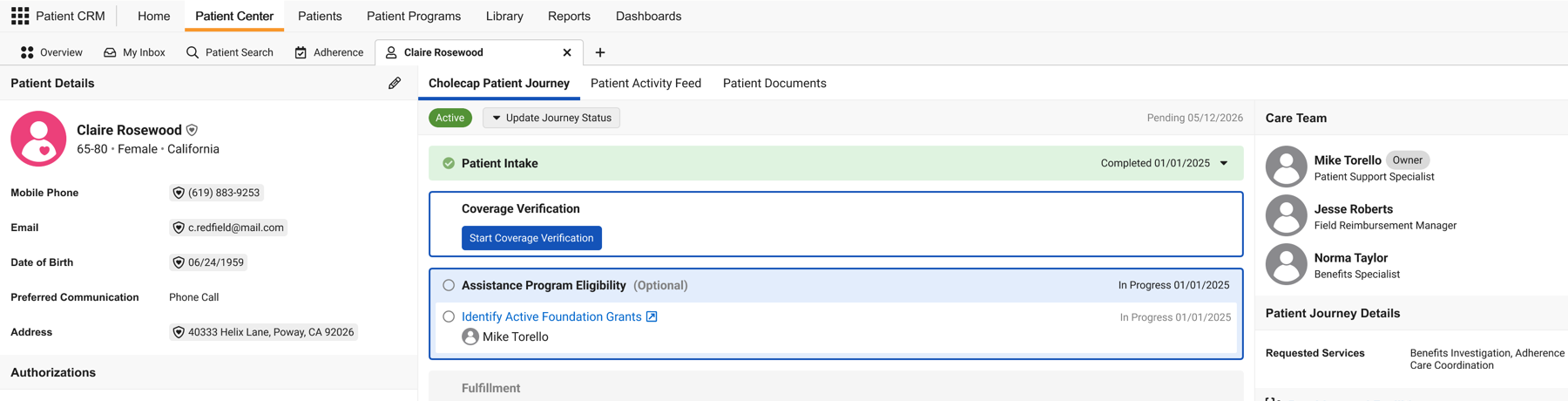
Task: Mark Identify Active Foundation Grants task circle
Action: click(449, 316)
